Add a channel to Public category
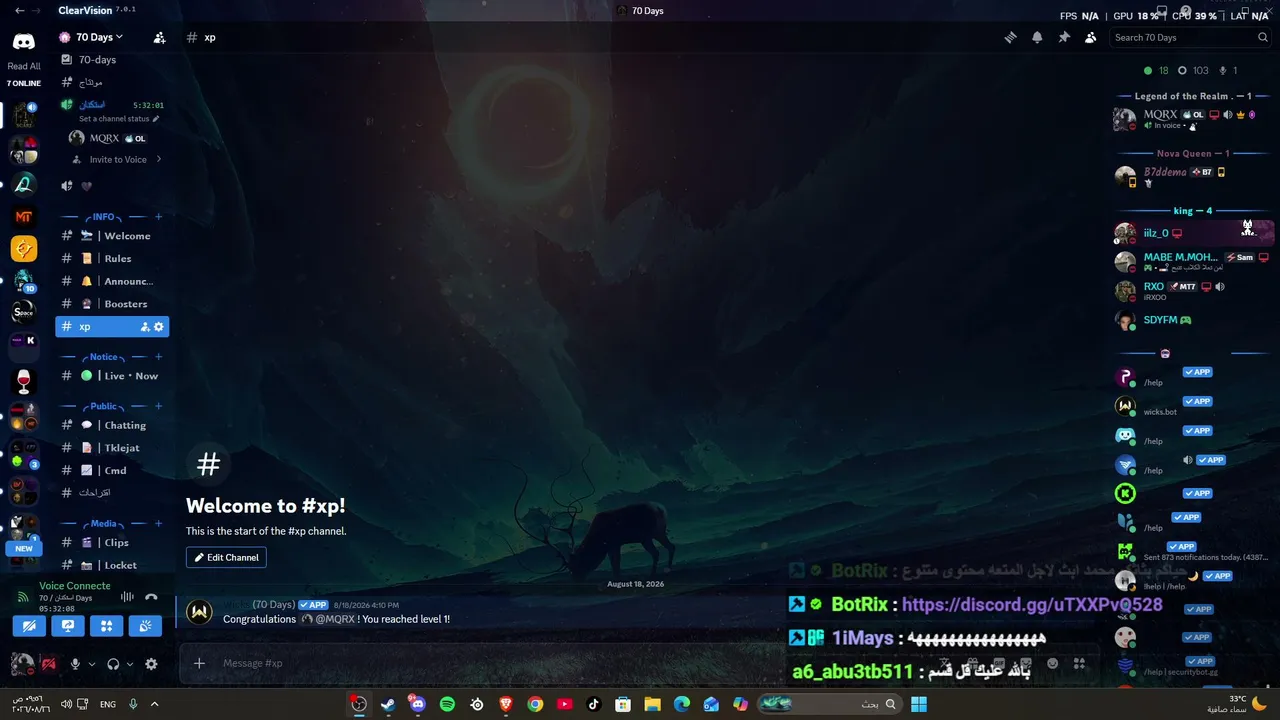The height and width of the screenshot is (720, 1280). [158, 406]
